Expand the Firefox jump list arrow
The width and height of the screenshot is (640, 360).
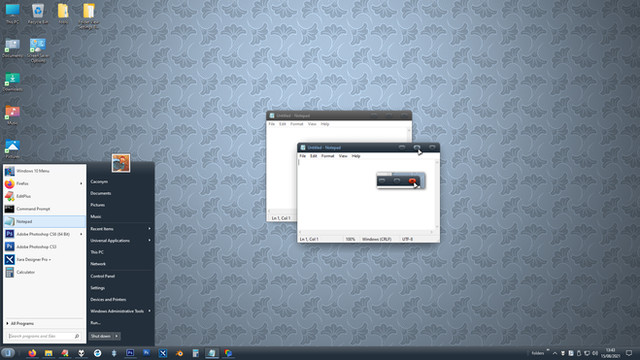[81, 183]
